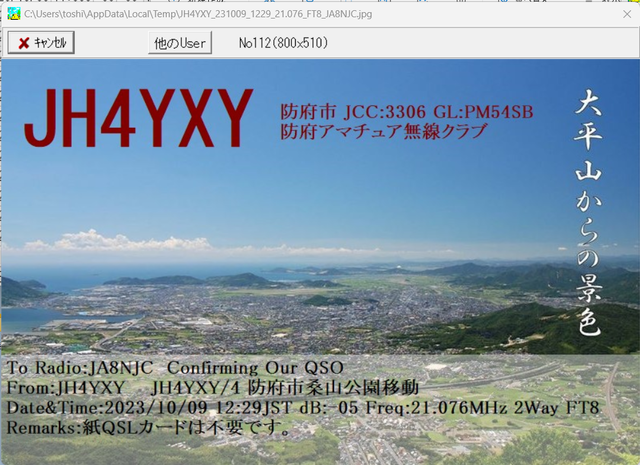The image size is (640, 465).
Task: Open the 他のUser button
Action: click(180, 42)
